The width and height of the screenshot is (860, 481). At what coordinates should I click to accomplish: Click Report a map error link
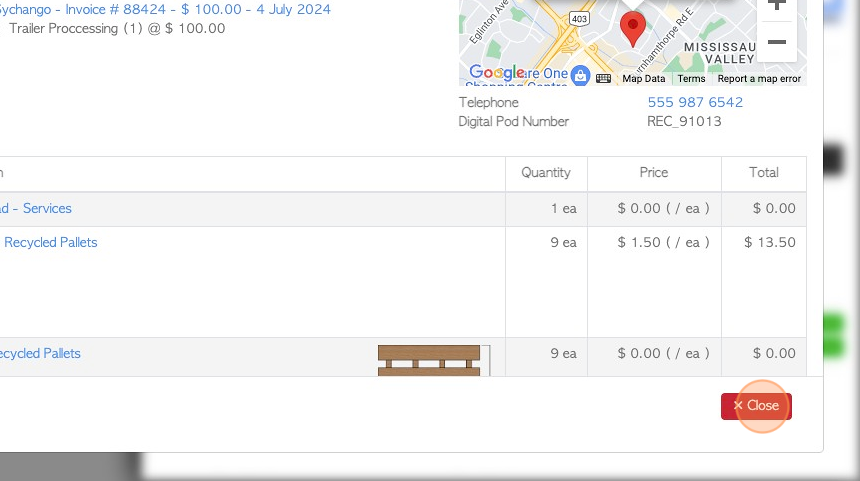(759, 78)
